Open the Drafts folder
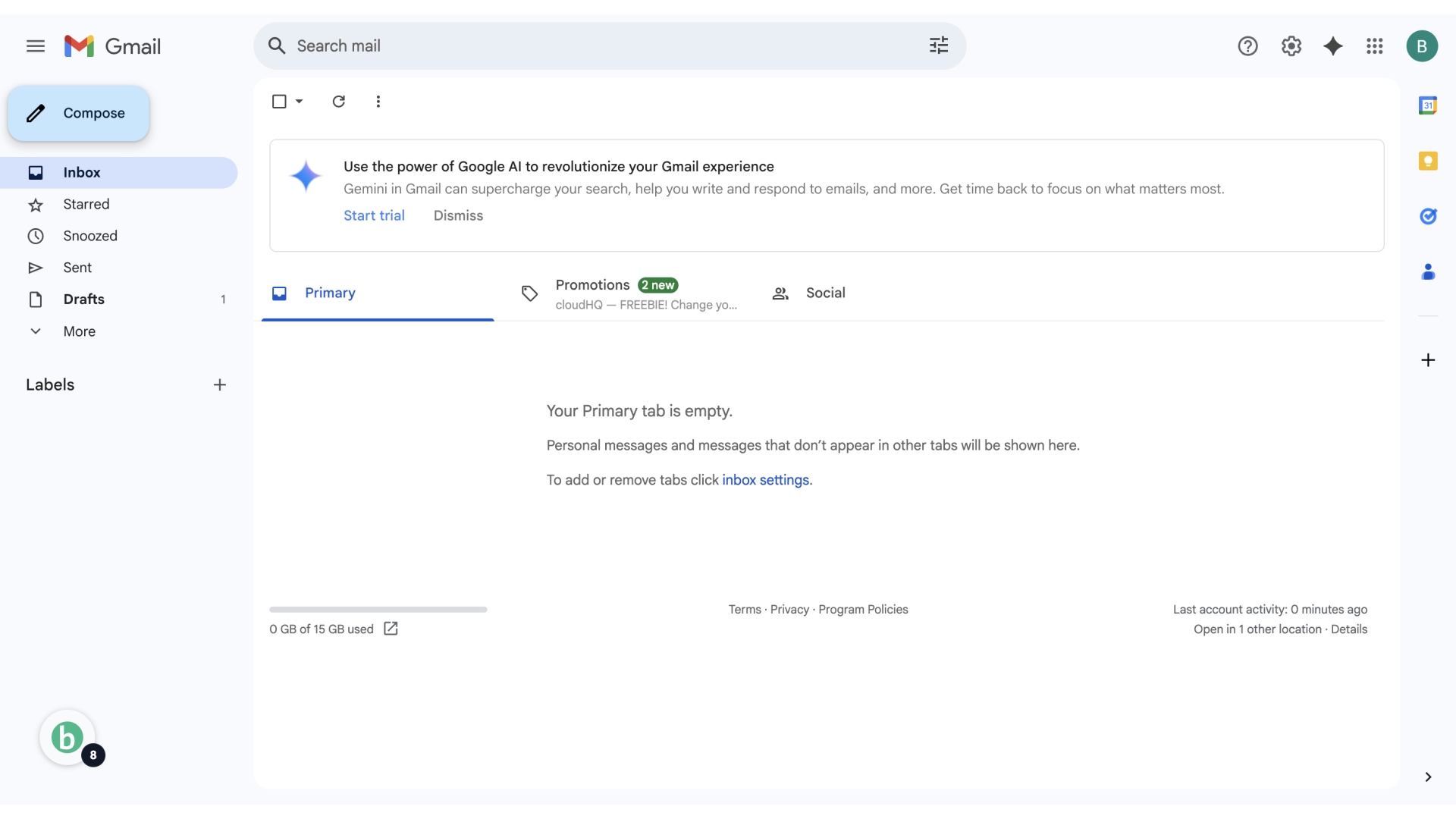 (x=118, y=300)
